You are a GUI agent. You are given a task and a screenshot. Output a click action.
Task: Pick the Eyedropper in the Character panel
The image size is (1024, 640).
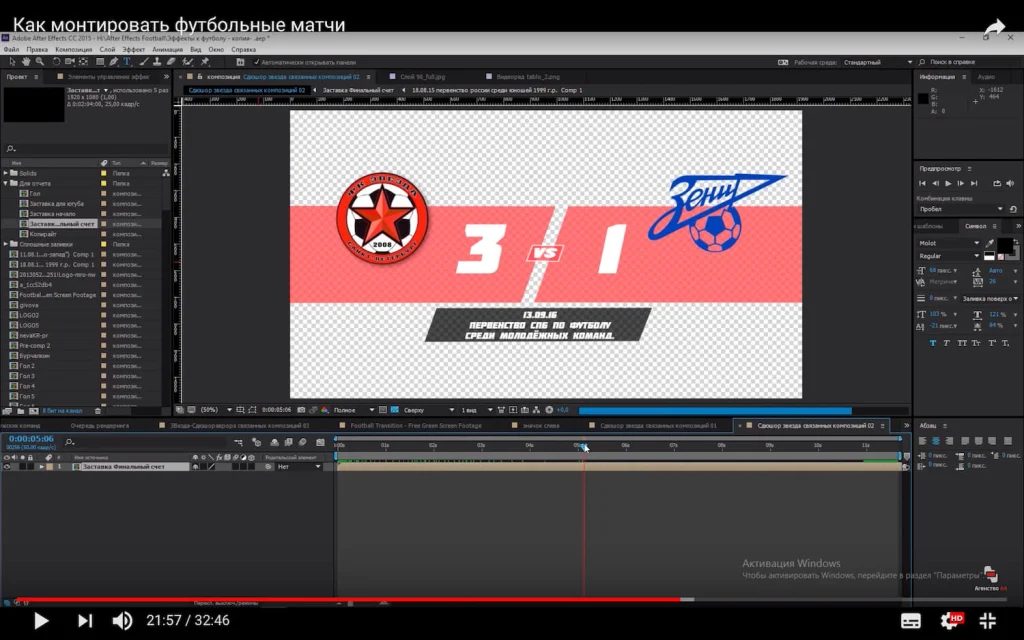point(990,243)
